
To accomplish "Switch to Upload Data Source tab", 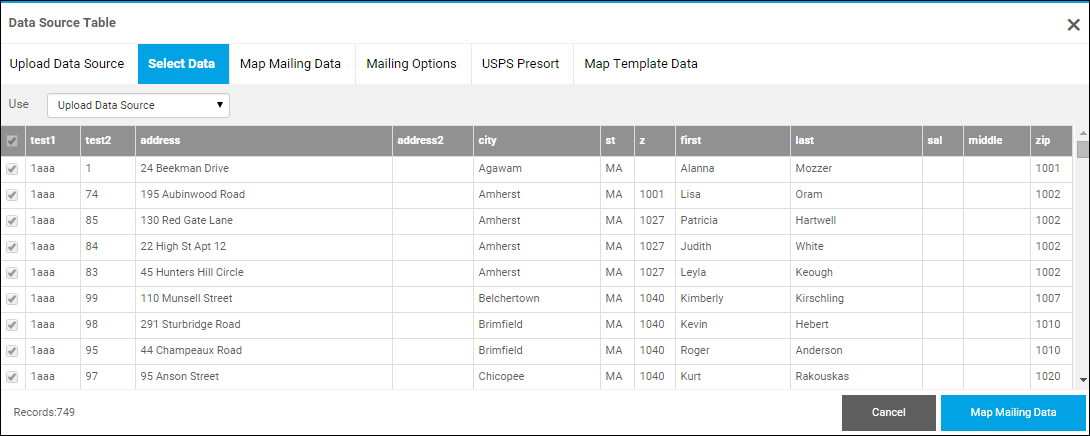I will click(x=67, y=64).
